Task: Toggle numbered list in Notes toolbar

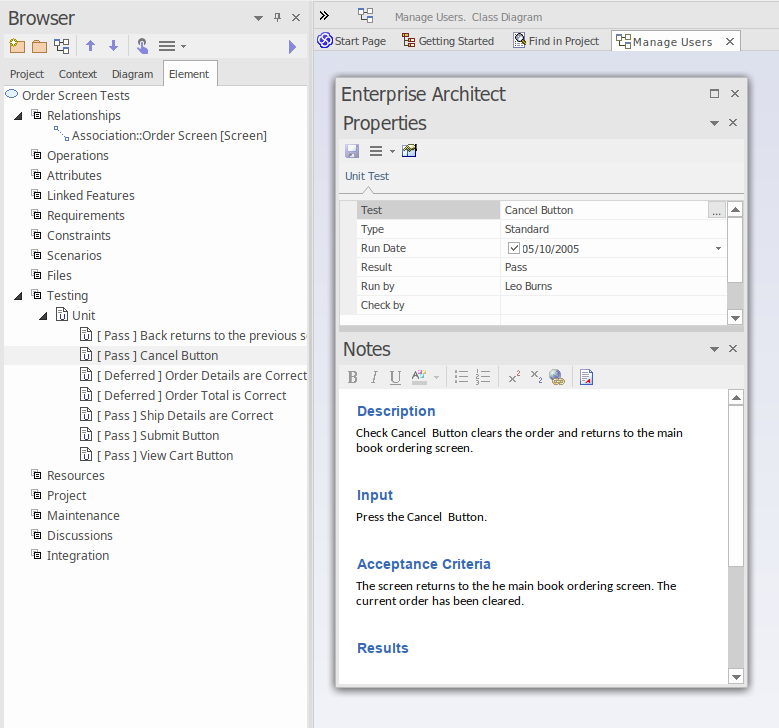Action: coord(483,377)
